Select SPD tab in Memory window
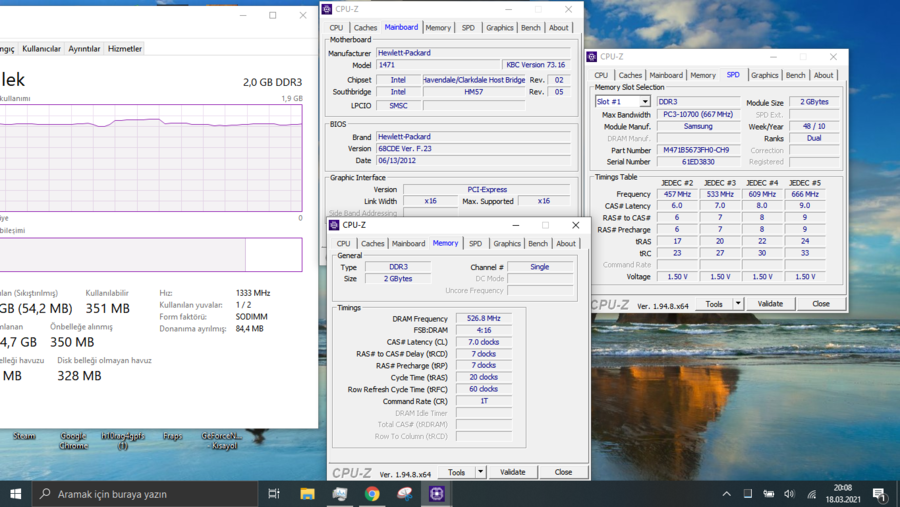This screenshot has height=507, width=900. click(x=475, y=243)
